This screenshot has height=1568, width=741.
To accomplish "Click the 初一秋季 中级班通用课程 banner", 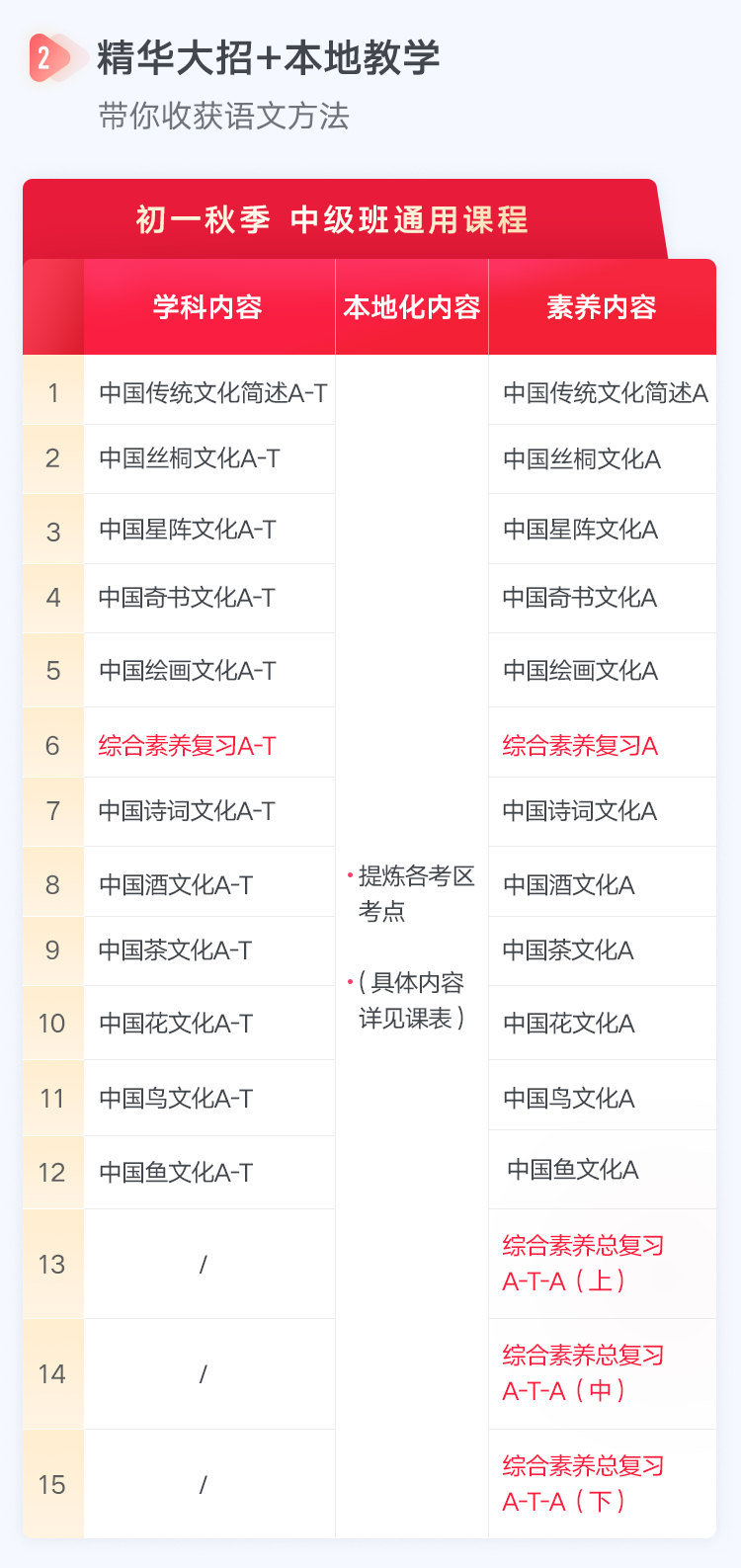I will pos(332,219).
